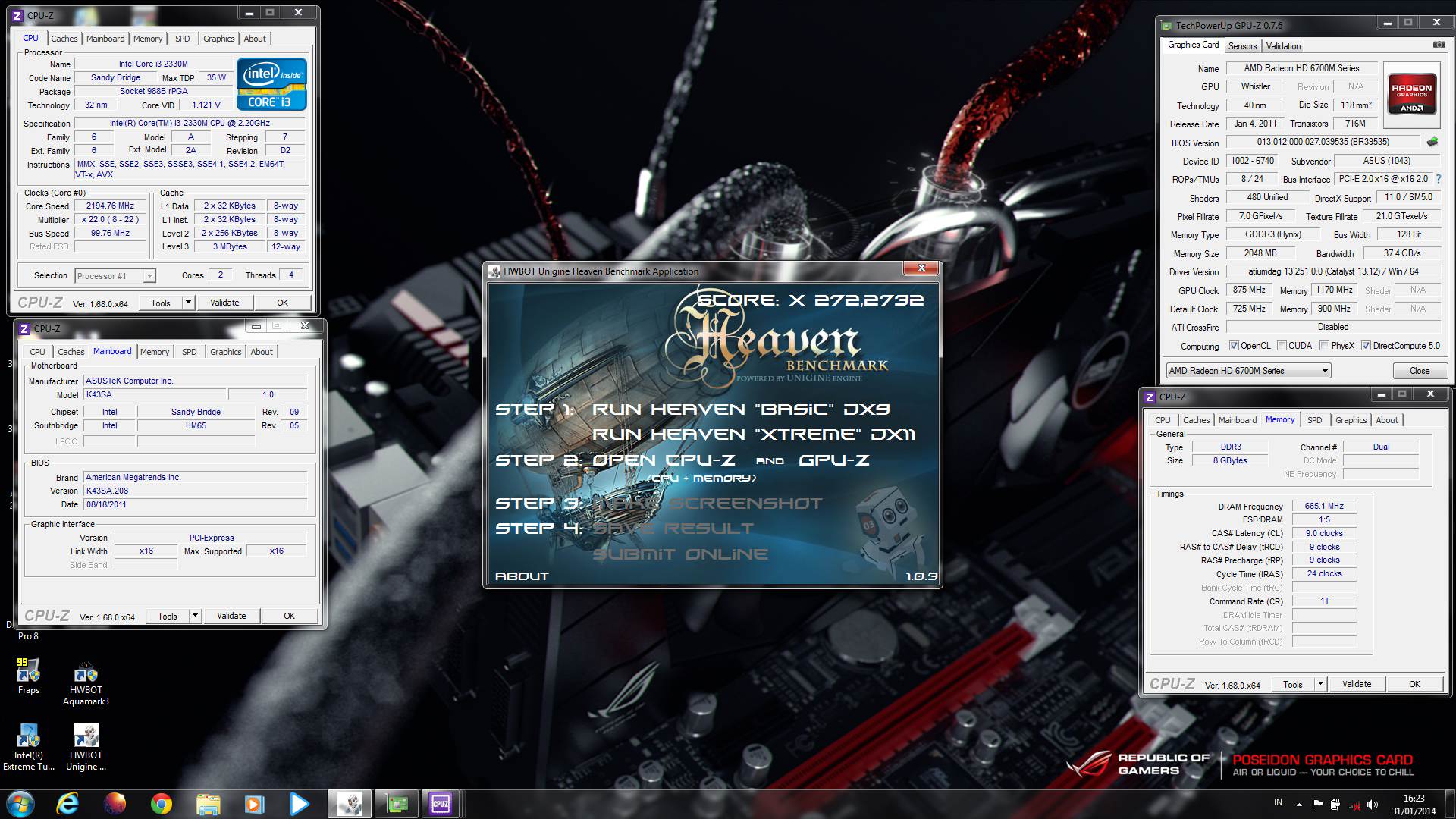
Task: Click the Bus Interface question mark icon
Action: click(x=1439, y=179)
